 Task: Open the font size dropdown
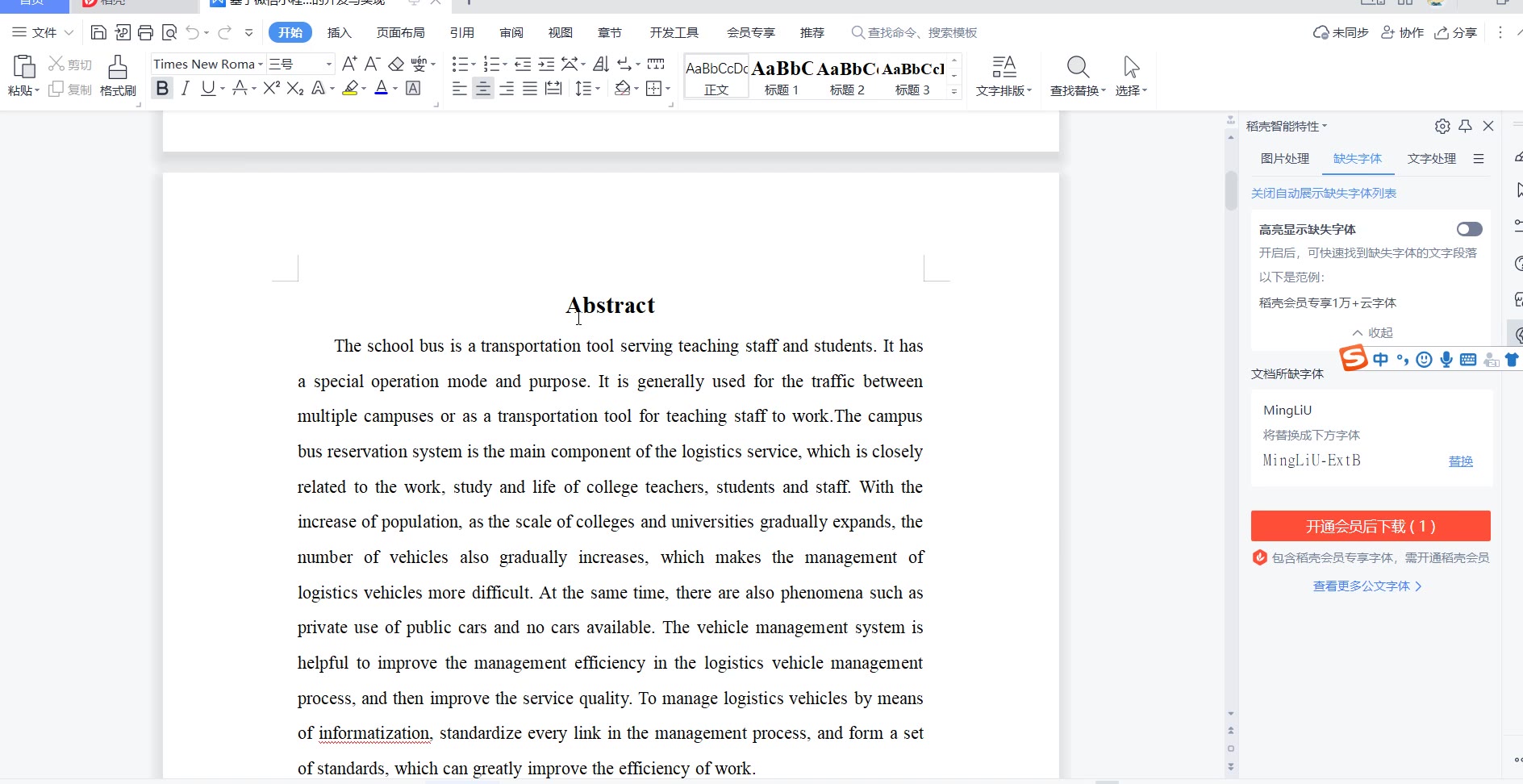click(x=328, y=64)
